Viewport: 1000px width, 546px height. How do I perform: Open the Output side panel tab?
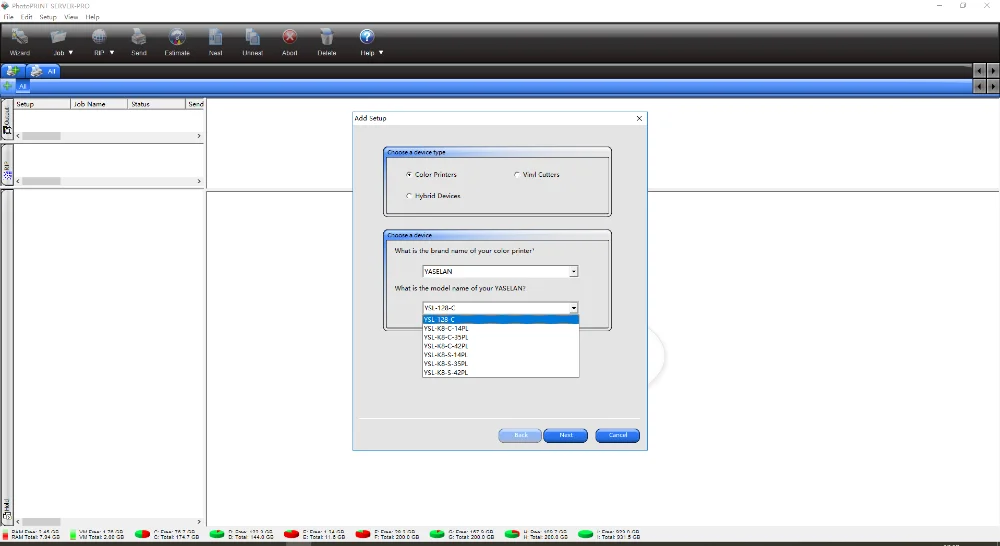tap(7, 120)
